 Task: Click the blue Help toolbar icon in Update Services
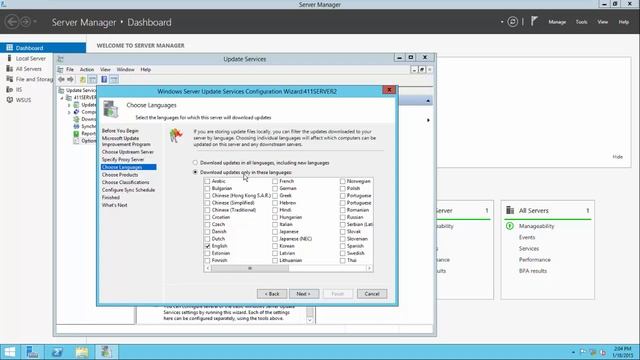(104, 79)
